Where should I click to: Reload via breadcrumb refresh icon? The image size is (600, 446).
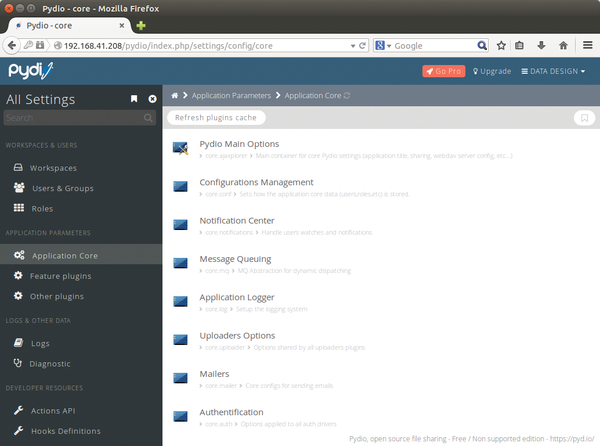coord(347,95)
